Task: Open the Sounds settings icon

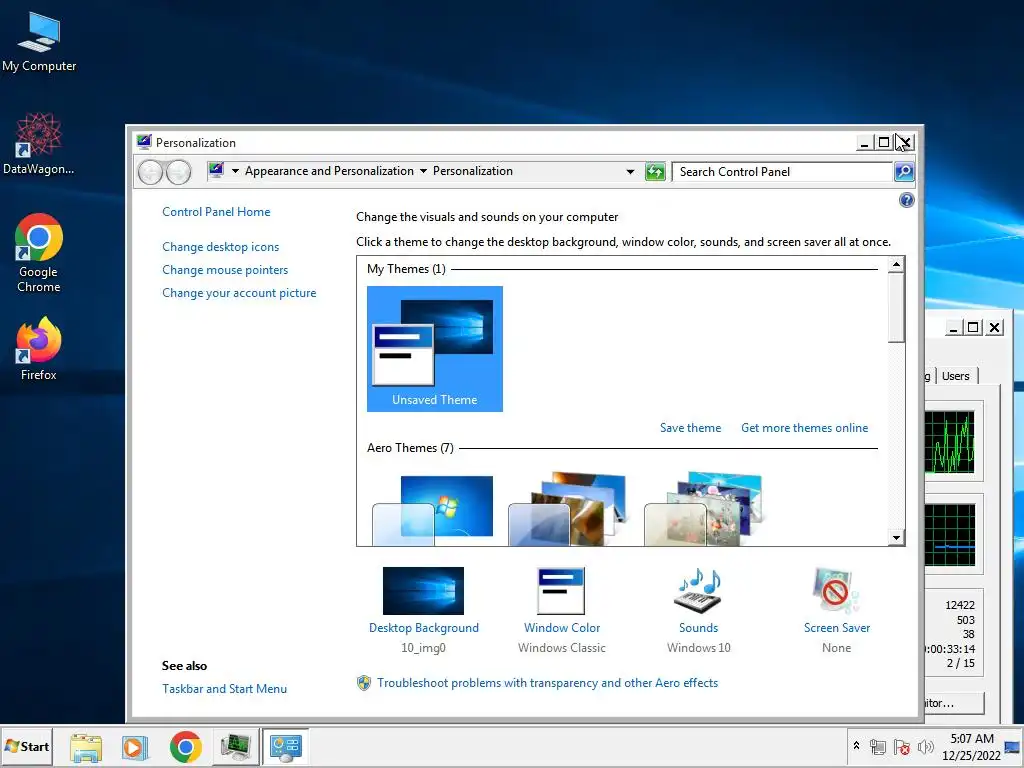Action: (x=697, y=591)
